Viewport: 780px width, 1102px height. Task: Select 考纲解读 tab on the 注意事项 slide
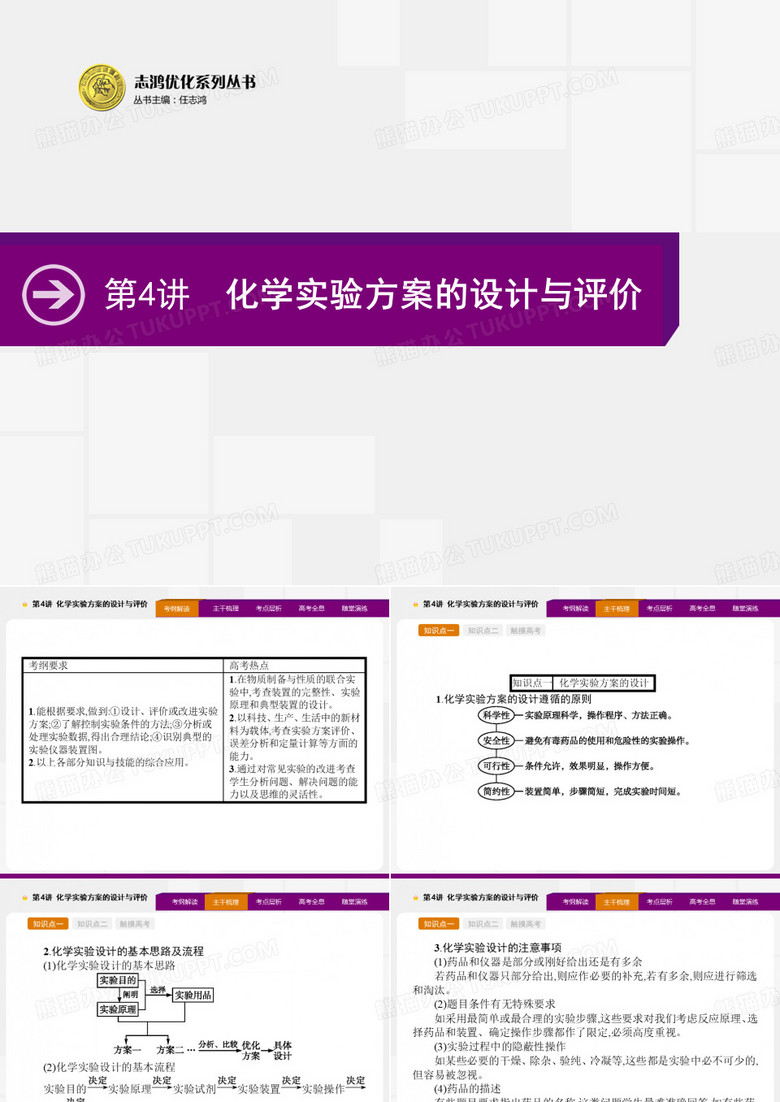[x=576, y=902]
